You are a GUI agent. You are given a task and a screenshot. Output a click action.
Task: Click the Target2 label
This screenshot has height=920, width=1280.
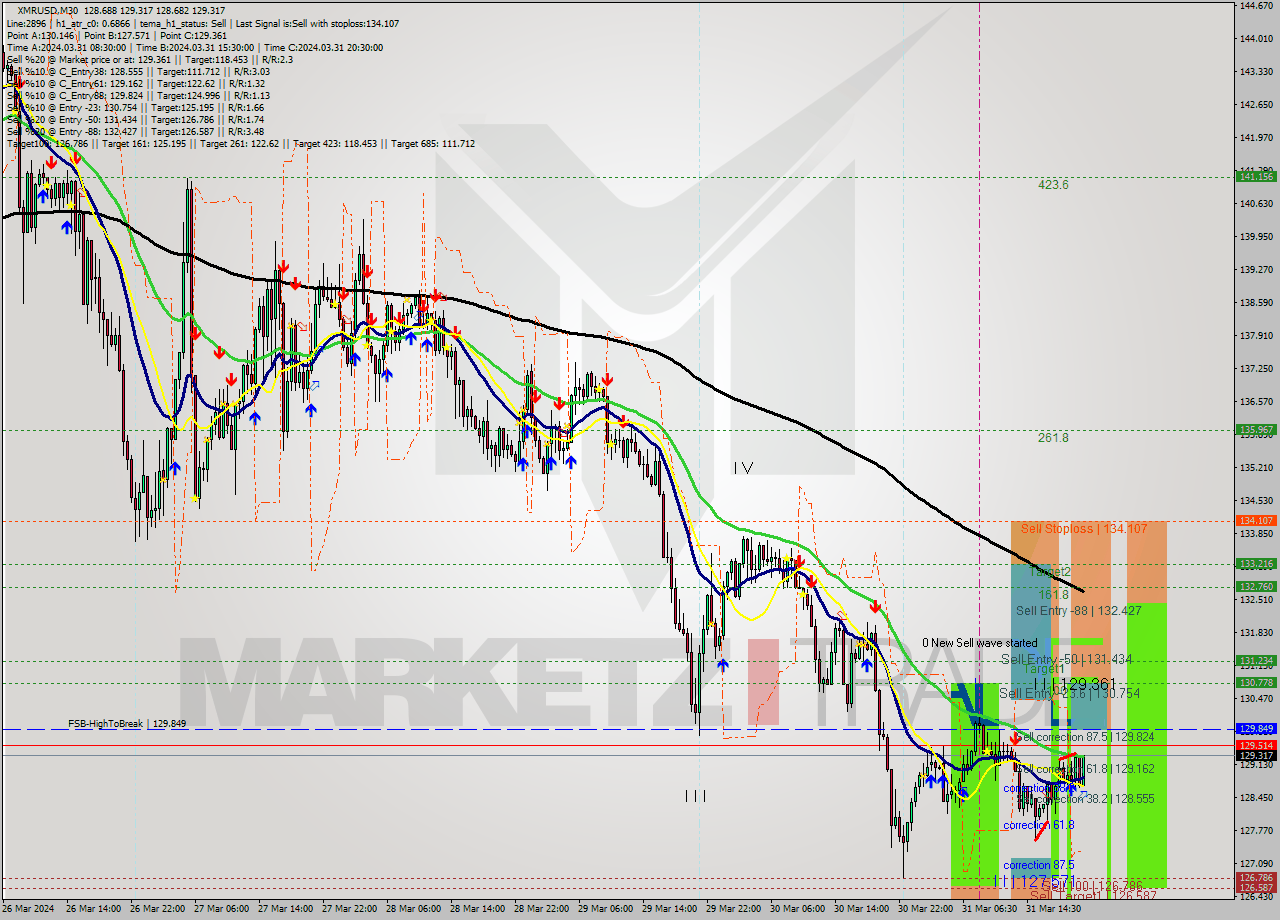(x=1049, y=571)
